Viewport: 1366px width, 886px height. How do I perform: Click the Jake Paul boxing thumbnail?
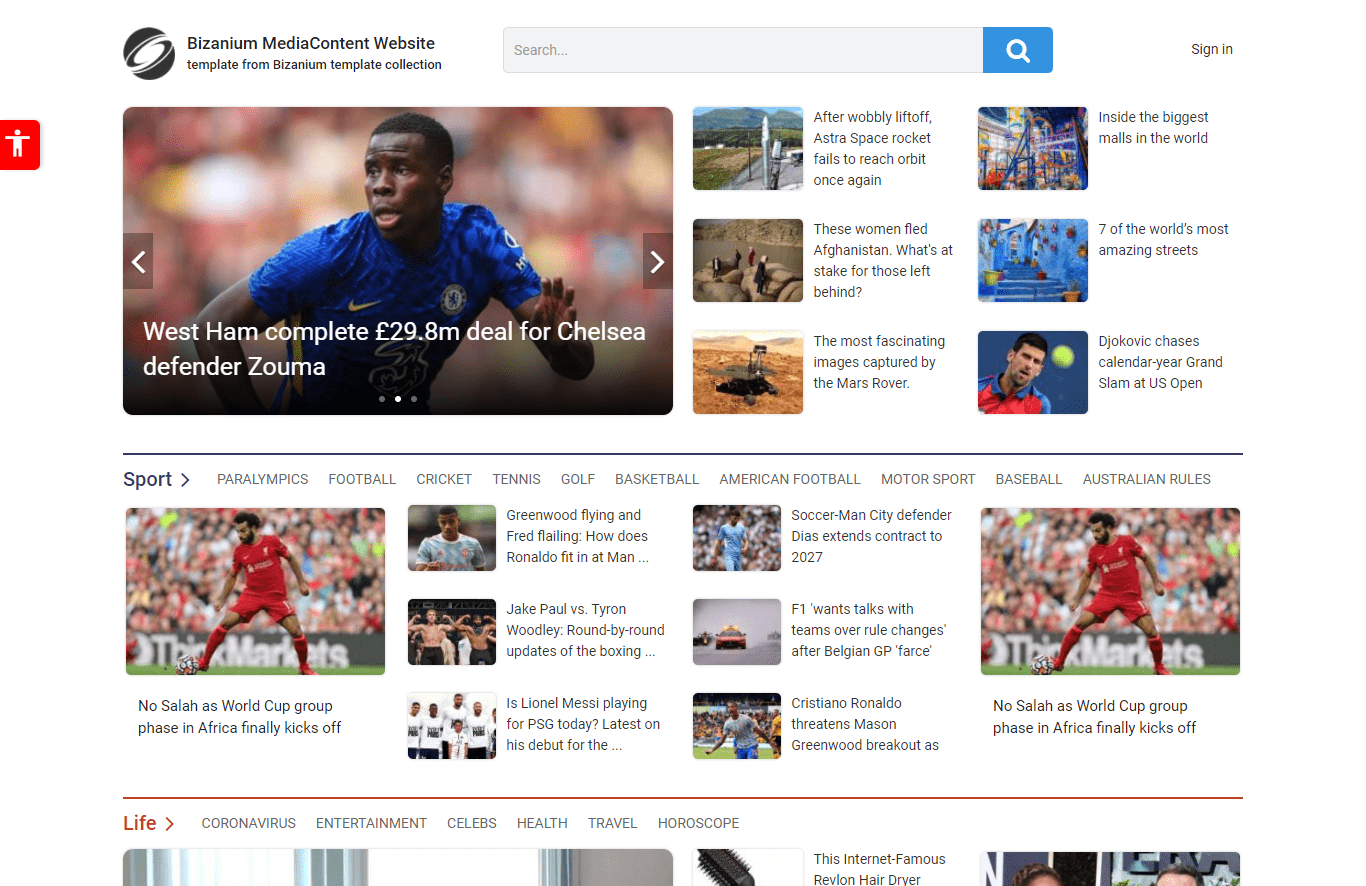[452, 632]
